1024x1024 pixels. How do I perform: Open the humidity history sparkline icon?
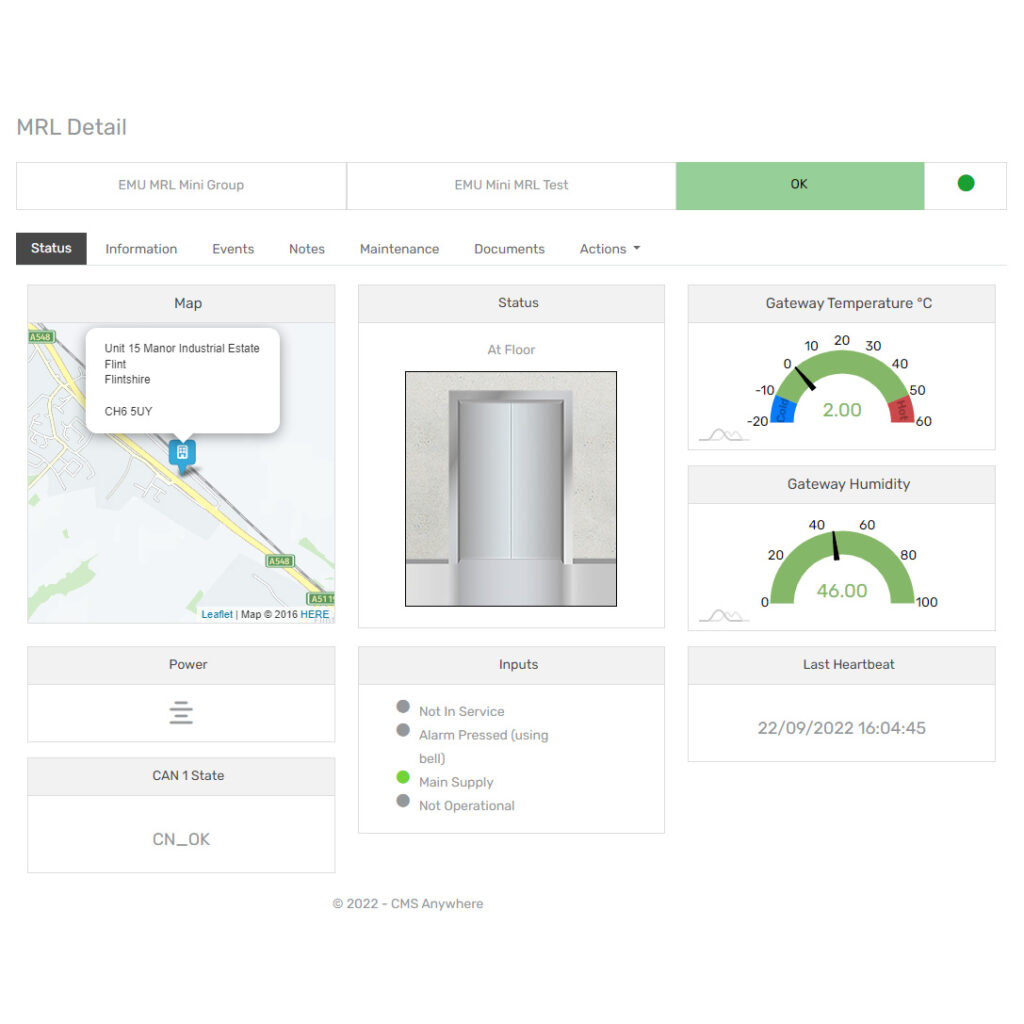click(723, 616)
